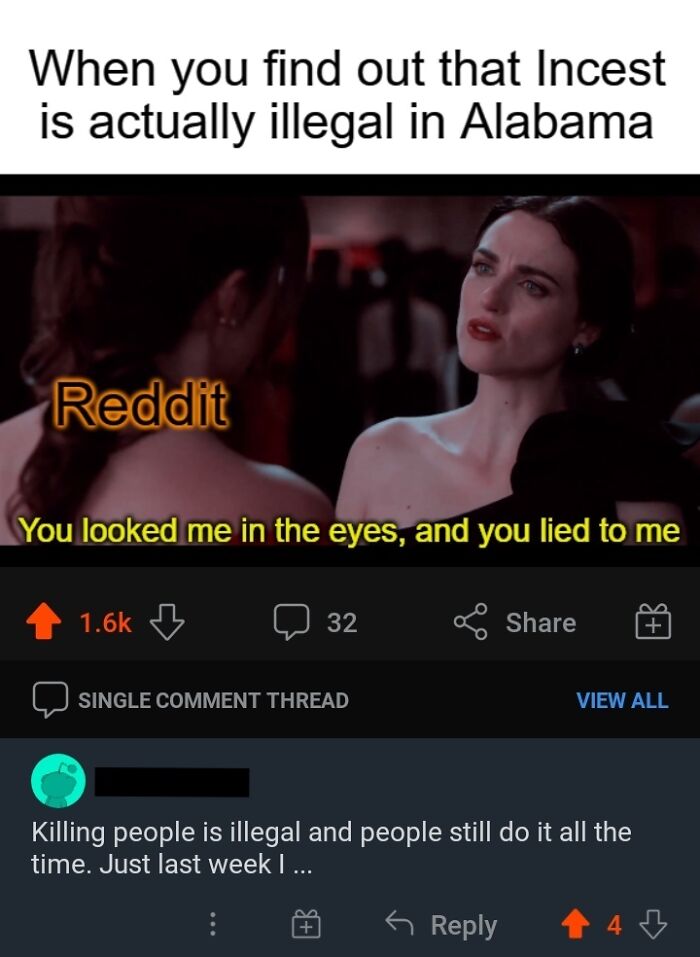Click the comment's reply arrow icon
Screen dimensions: 700x957
point(400,923)
